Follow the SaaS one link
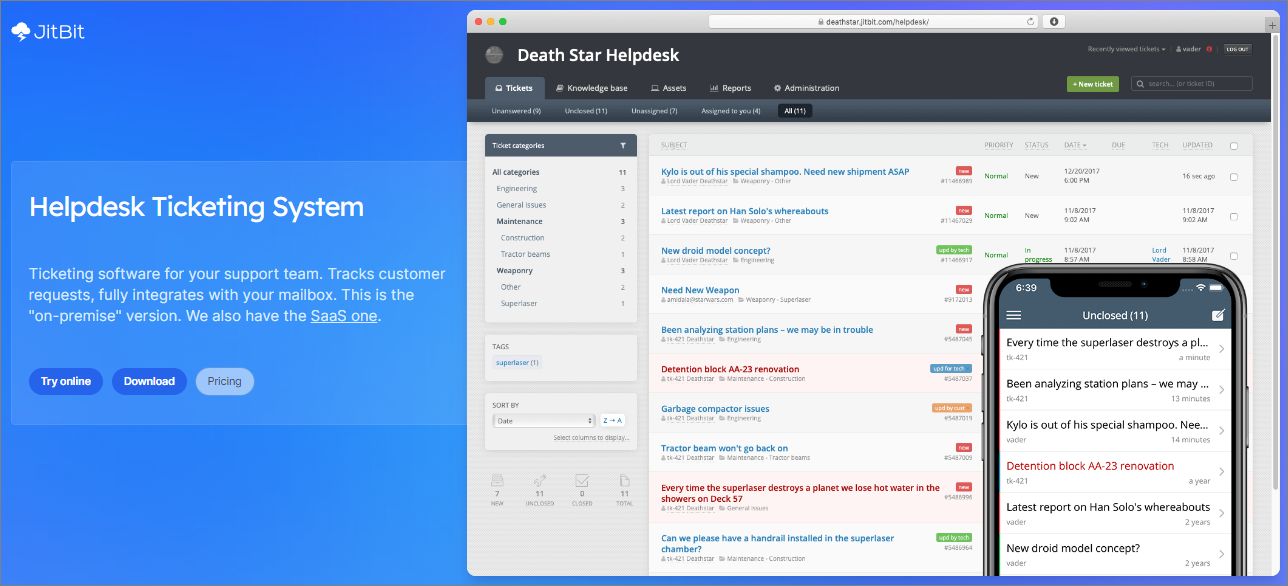Image resolution: width=1288 pixels, height=586 pixels. (344, 316)
